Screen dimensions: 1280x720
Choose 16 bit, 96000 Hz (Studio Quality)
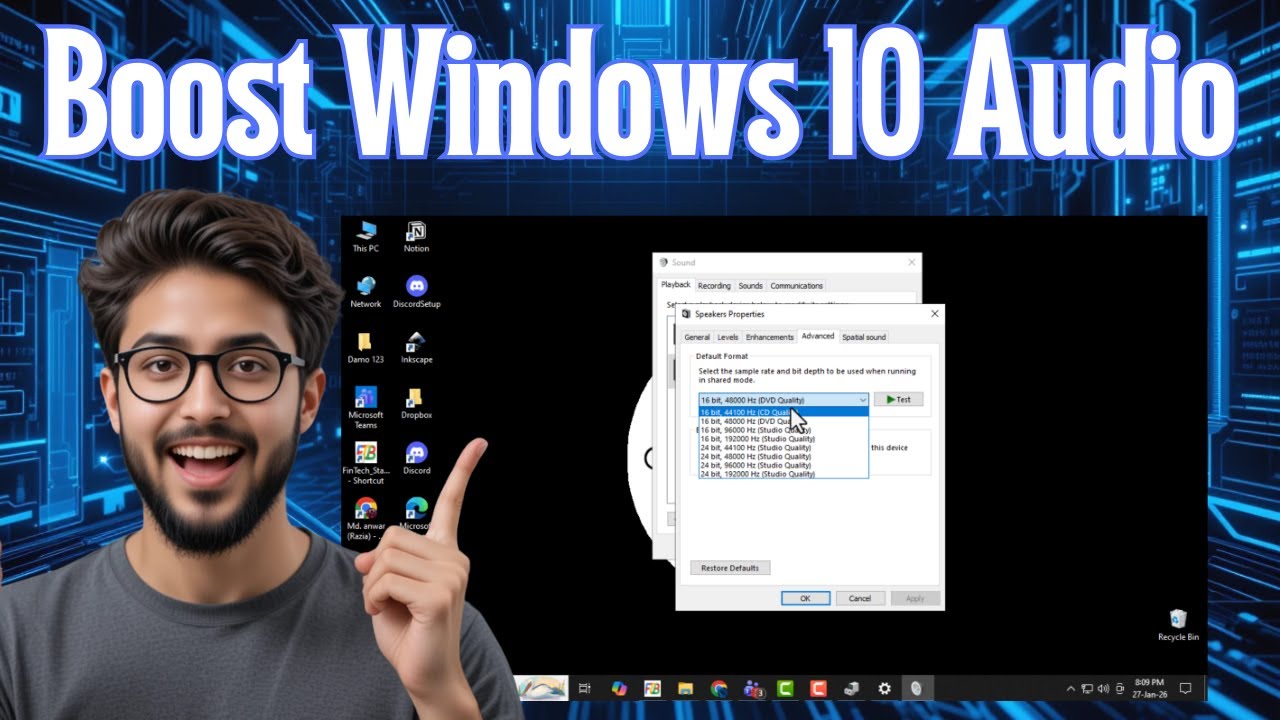(783, 430)
